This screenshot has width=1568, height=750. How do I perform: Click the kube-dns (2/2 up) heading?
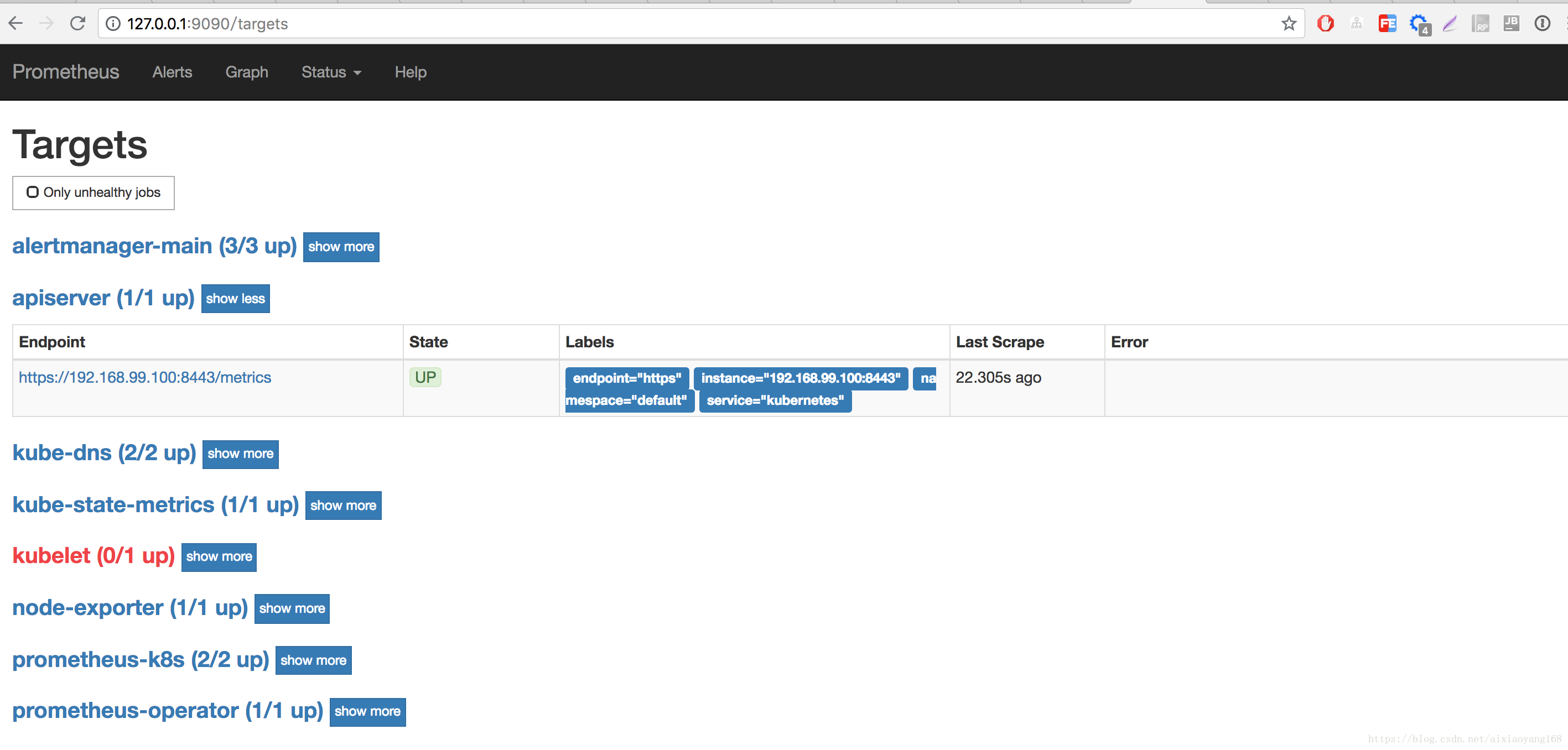point(104,452)
